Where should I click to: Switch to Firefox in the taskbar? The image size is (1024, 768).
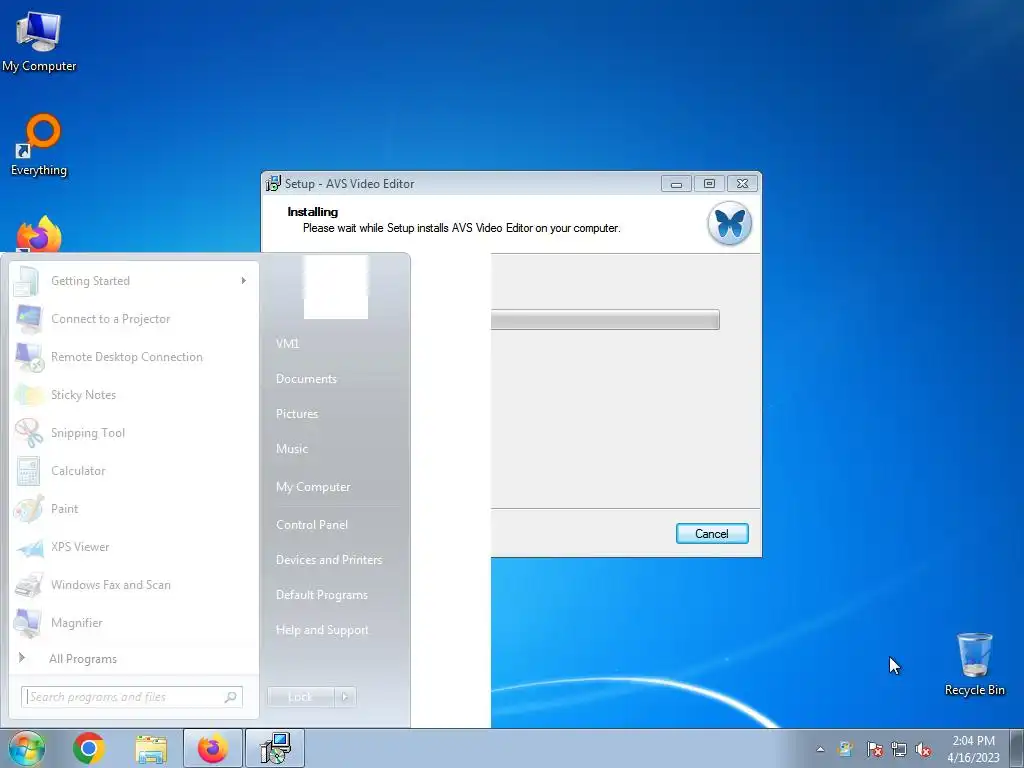(213, 748)
